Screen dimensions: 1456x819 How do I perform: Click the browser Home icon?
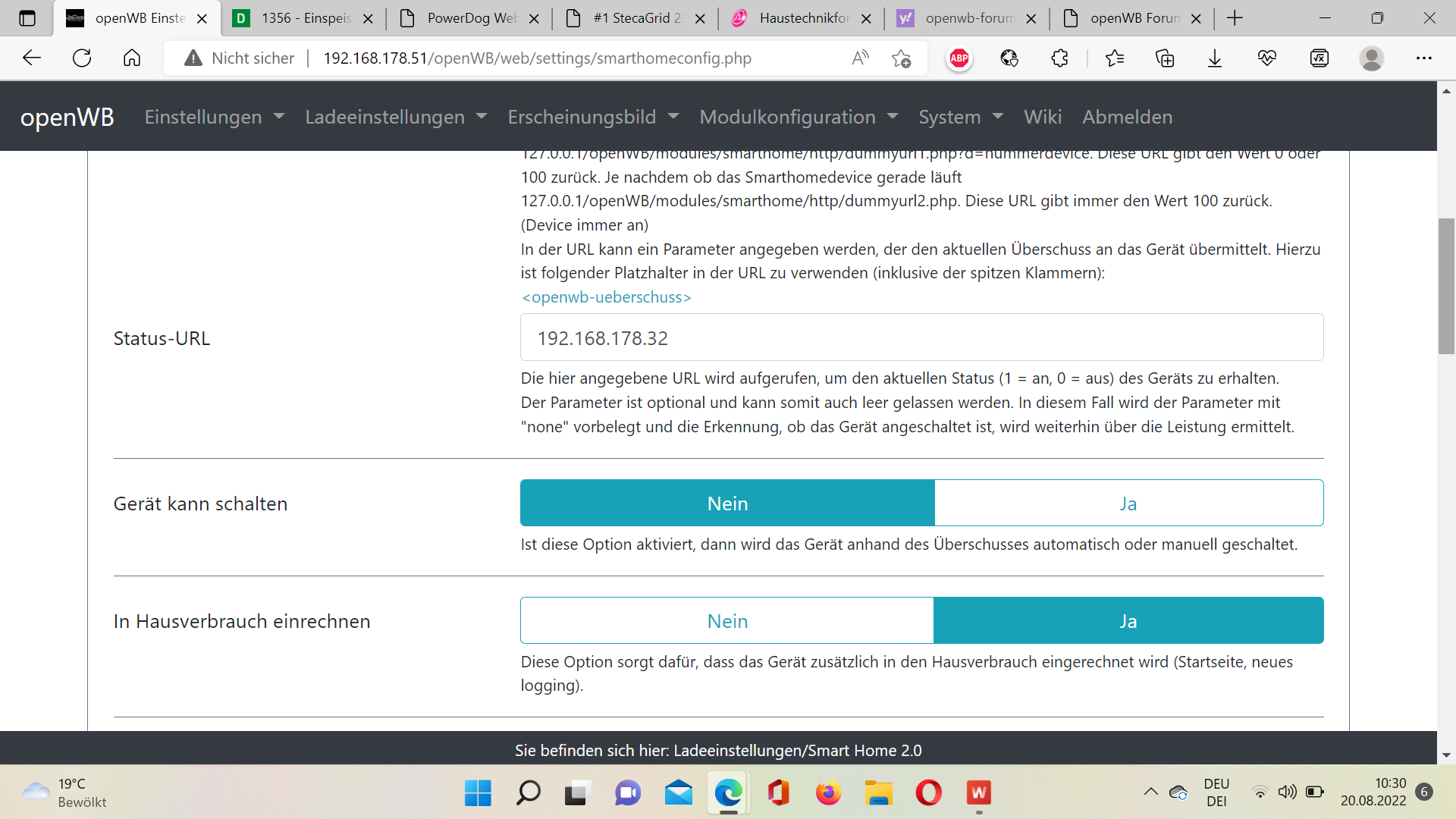point(132,58)
